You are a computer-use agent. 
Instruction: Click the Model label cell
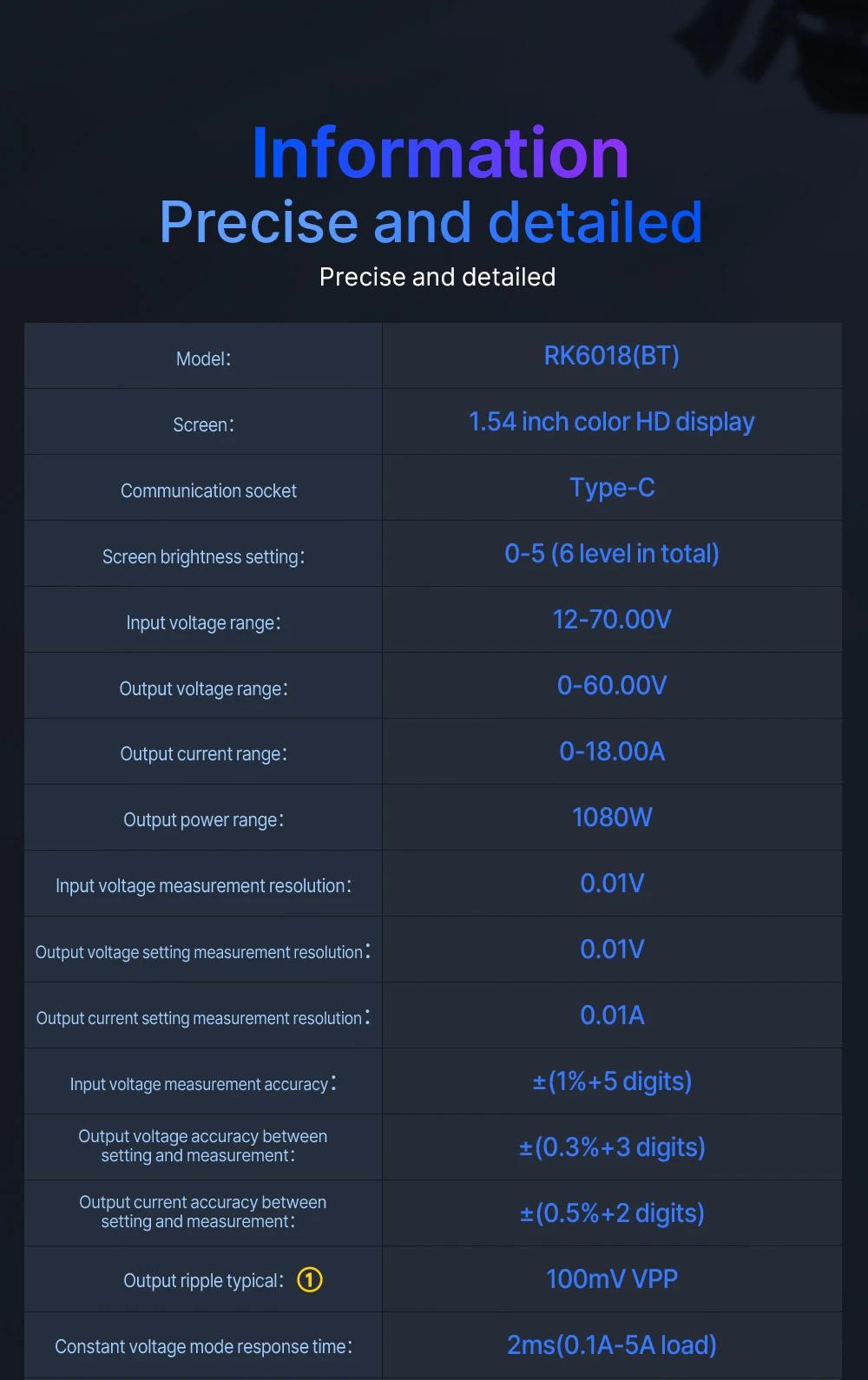click(x=203, y=356)
